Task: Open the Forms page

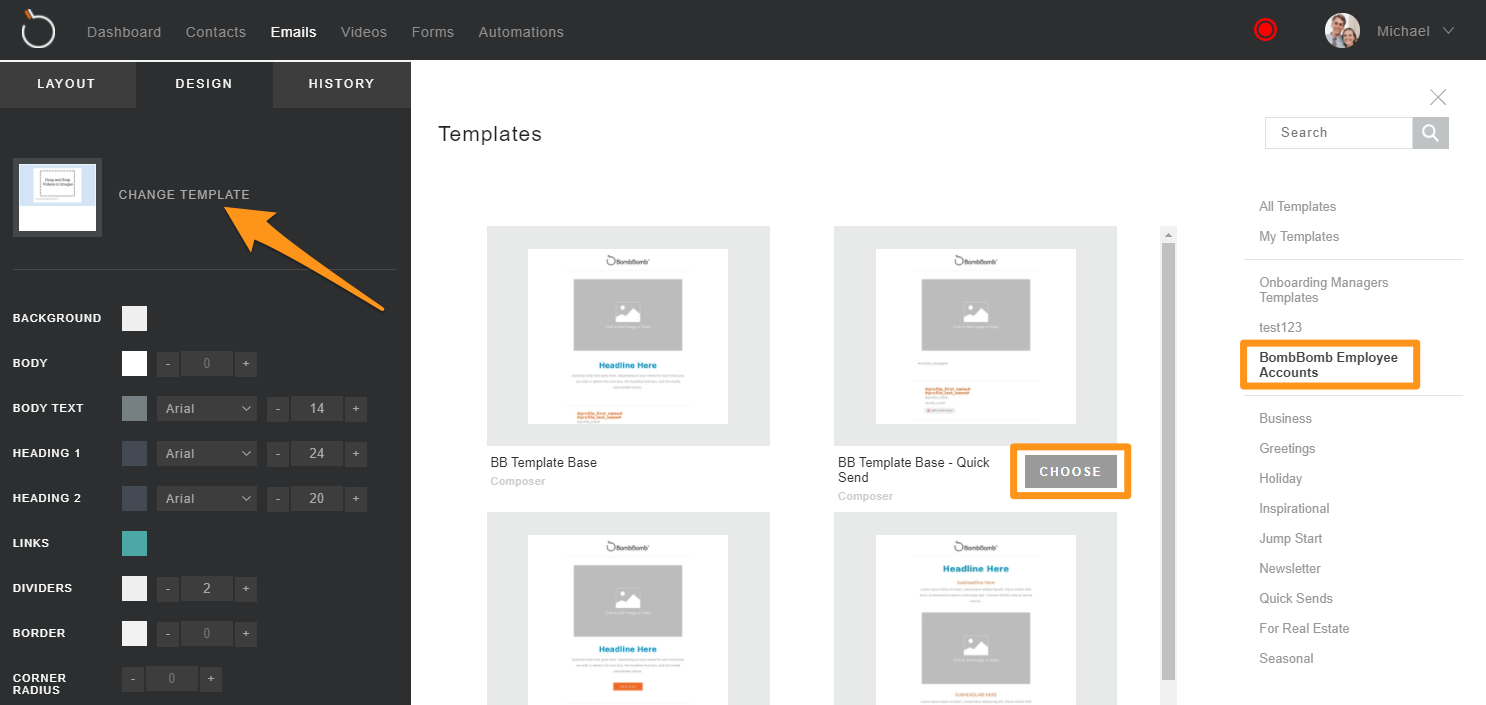Action: point(433,32)
